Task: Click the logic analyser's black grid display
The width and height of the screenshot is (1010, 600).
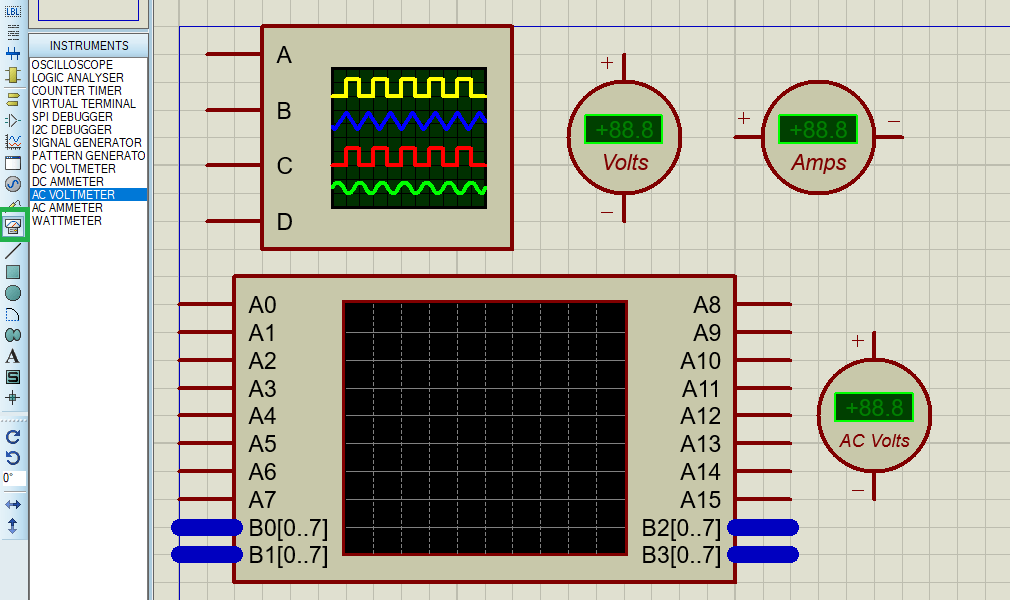Action: (485, 430)
